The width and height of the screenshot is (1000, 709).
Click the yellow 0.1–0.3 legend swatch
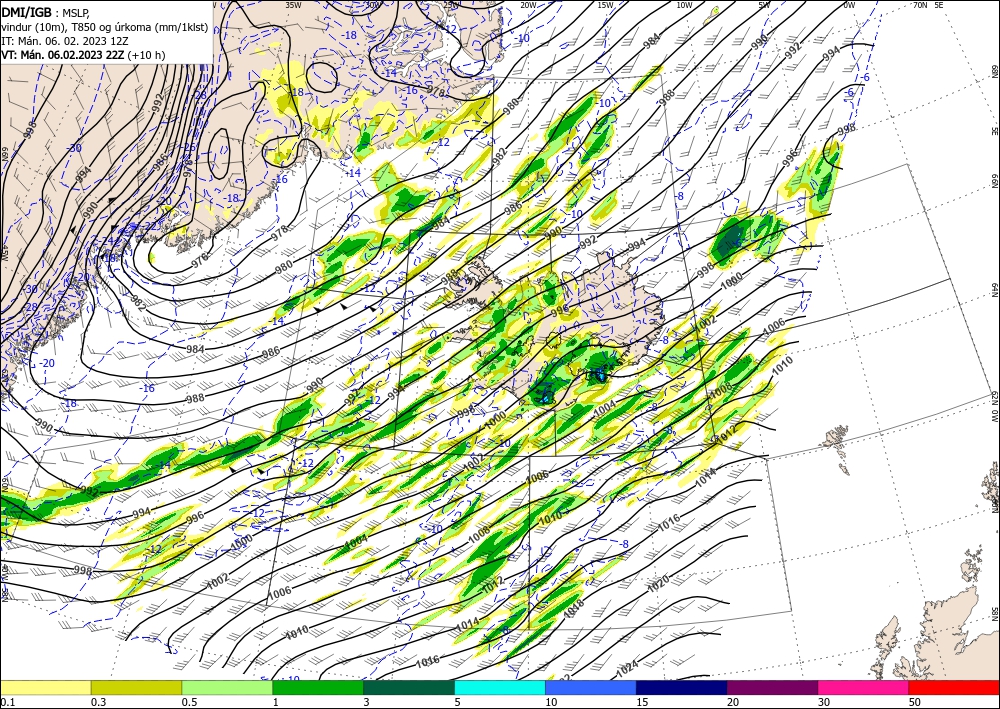[45, 687]
